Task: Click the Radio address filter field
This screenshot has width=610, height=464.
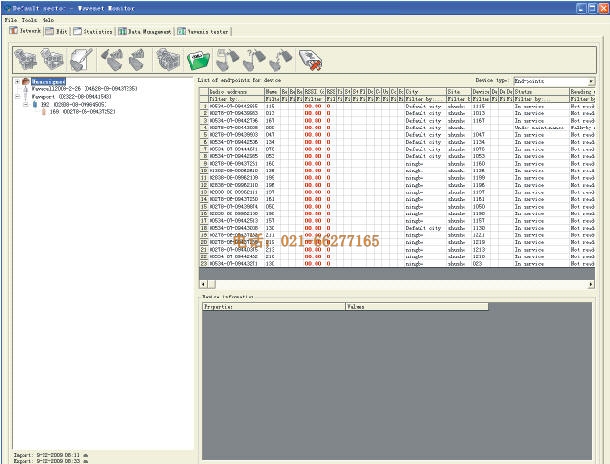Action: [x=237, y=99]
